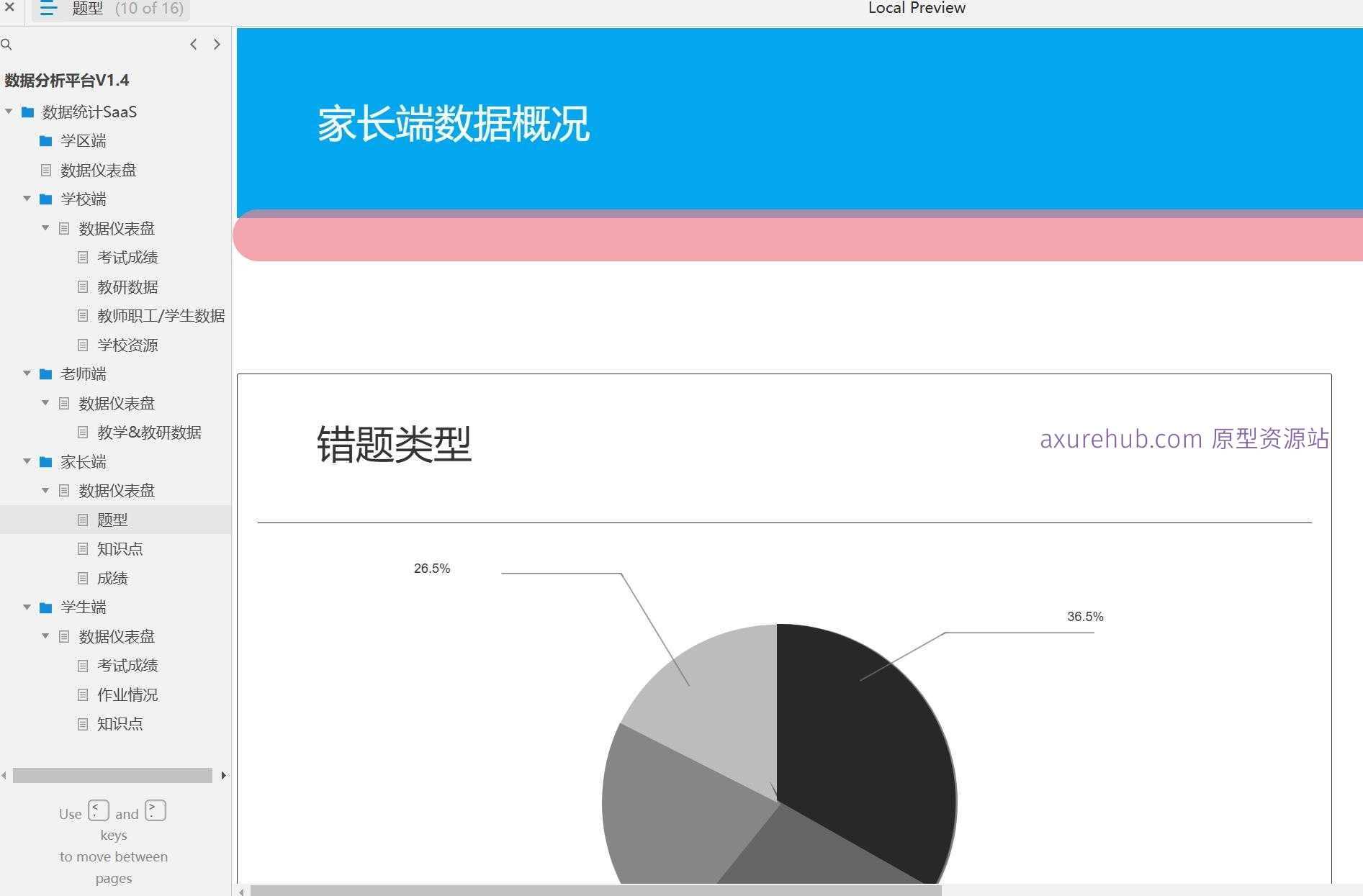Collapse the 学生端 数据仪表盘 node
This screenshot has height=896, width=1363.
coord(45,636)
